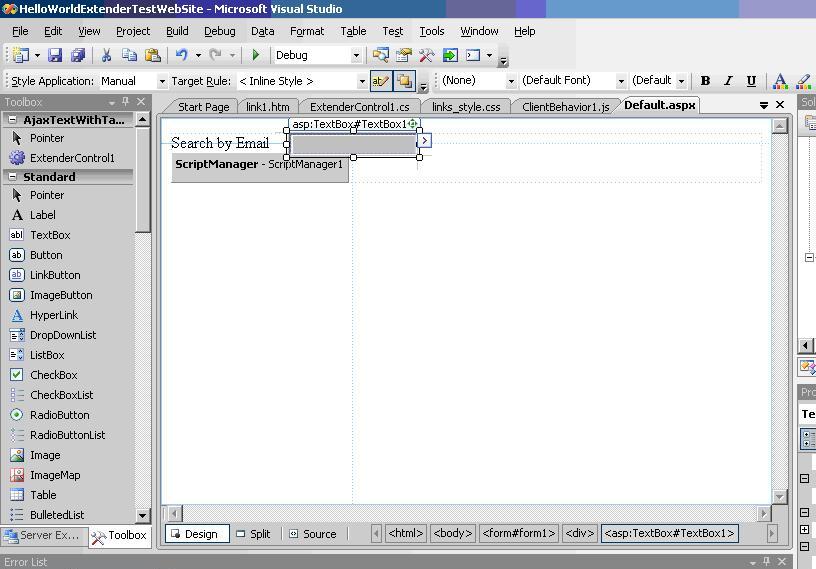This screenshot has width=816, height=569.
Task: Click the Foreground Color A icon
Action: click(780, 81)
